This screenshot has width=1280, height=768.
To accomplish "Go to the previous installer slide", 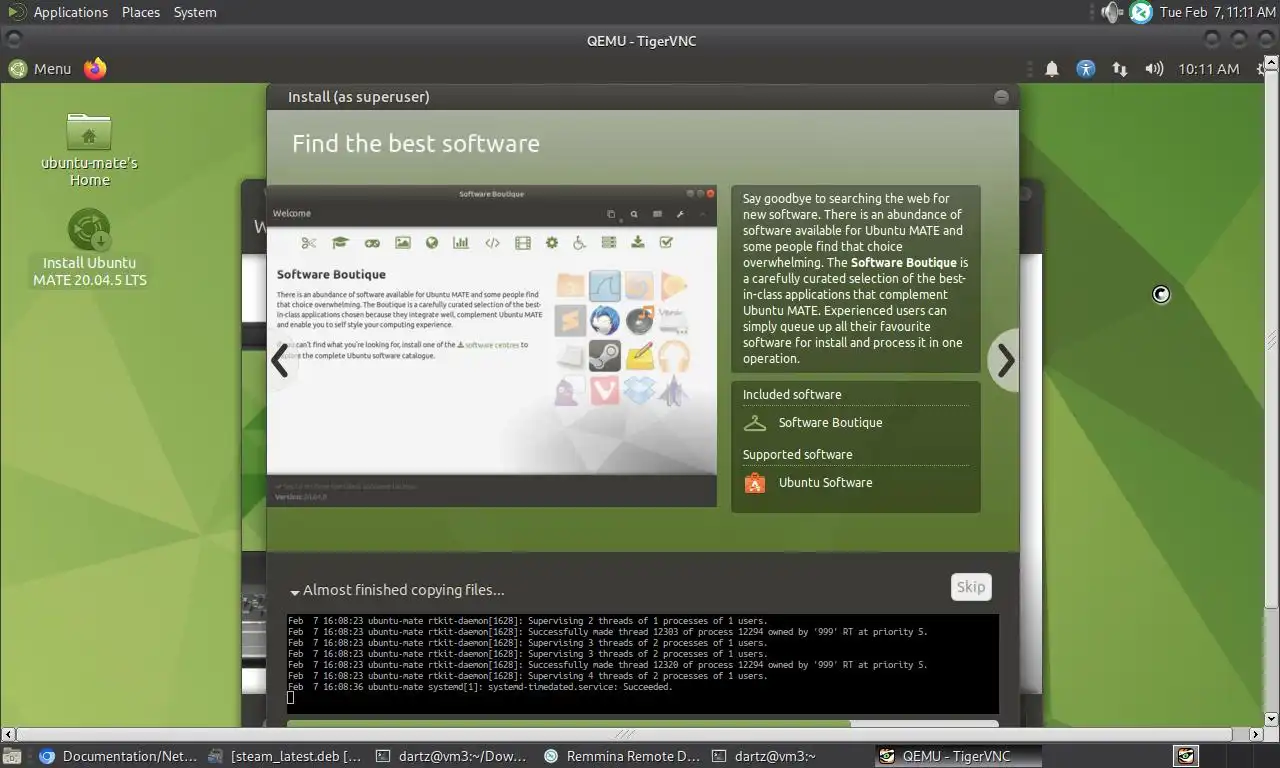I will click(280, 360).
